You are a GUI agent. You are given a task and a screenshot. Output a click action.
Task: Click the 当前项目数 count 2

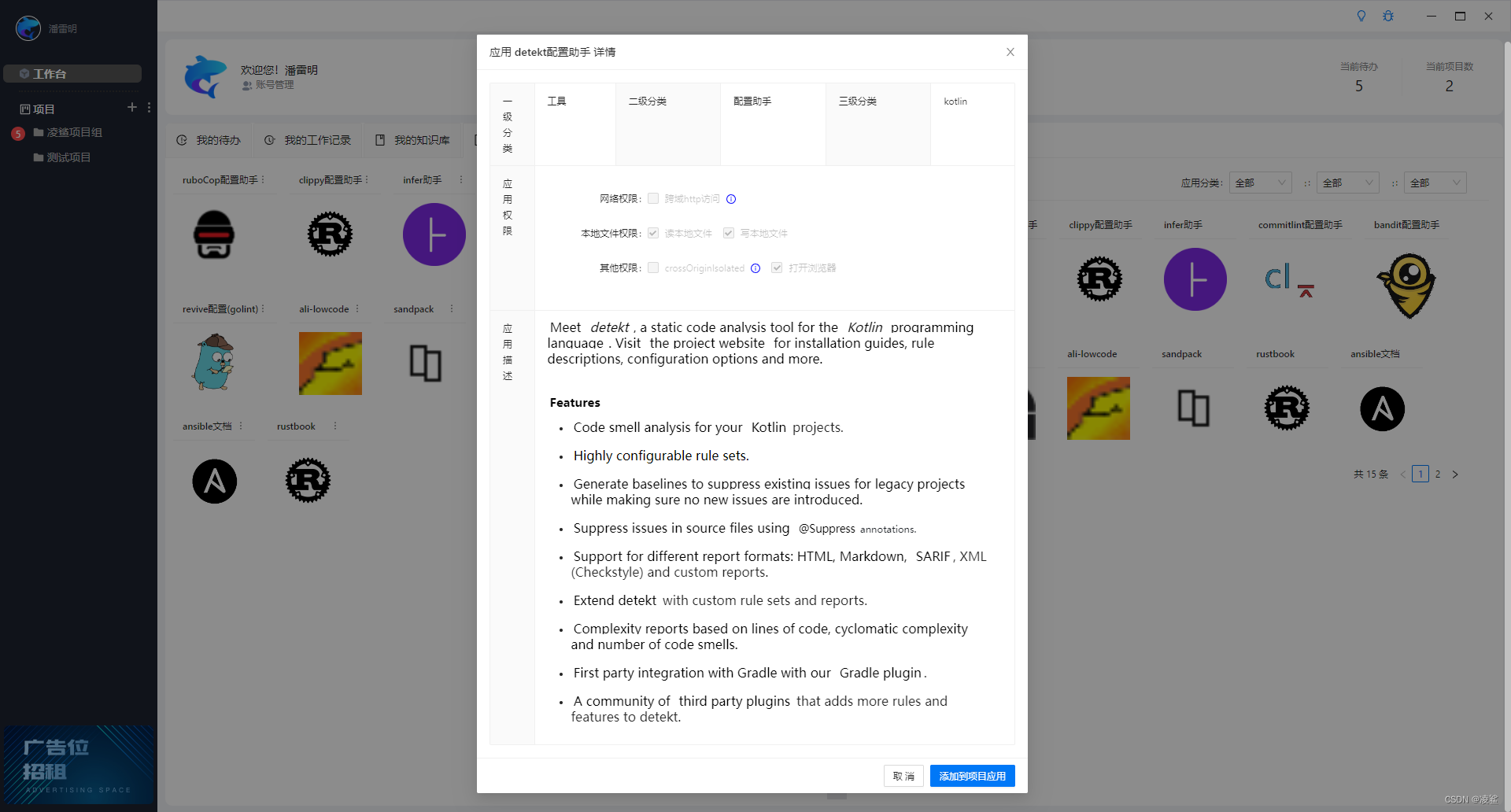click(1450, 86)
